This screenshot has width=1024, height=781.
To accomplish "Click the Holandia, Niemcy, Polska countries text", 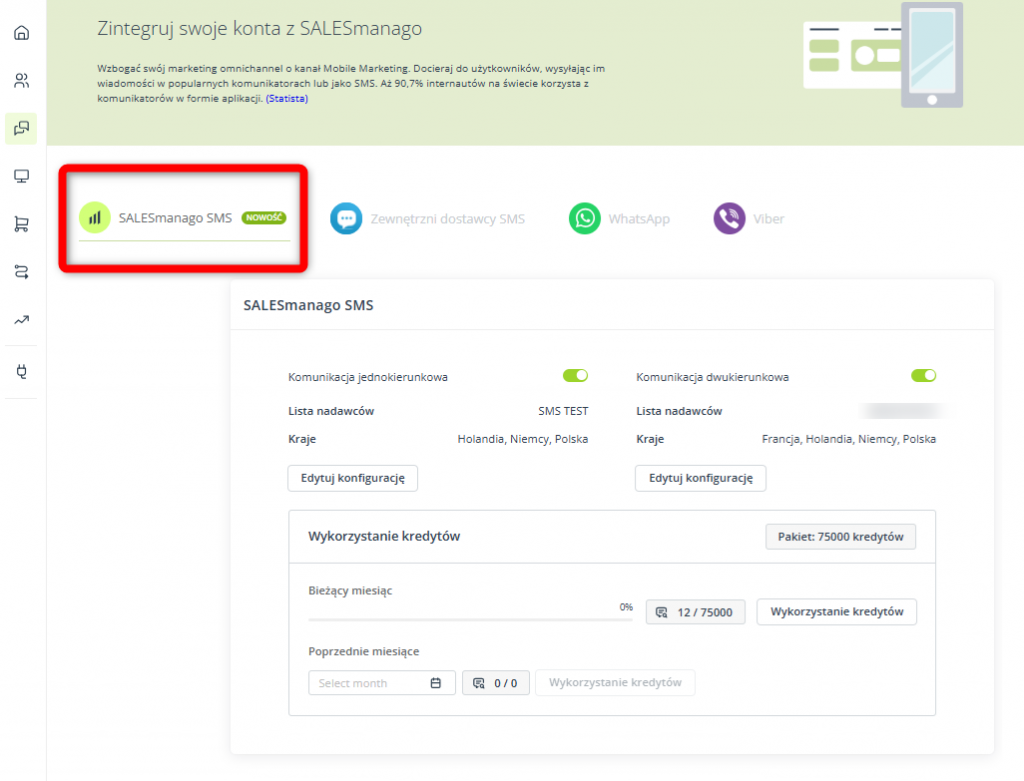I will 522,439.
